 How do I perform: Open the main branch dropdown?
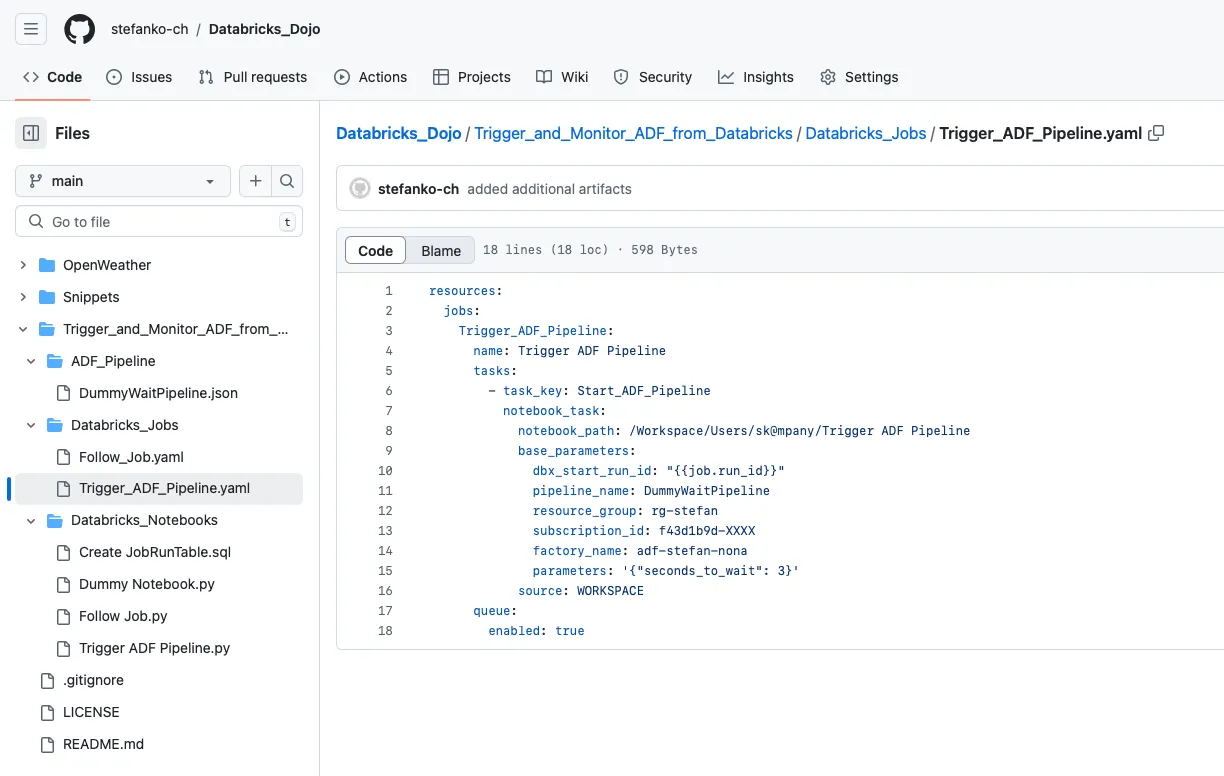point(123,181)
